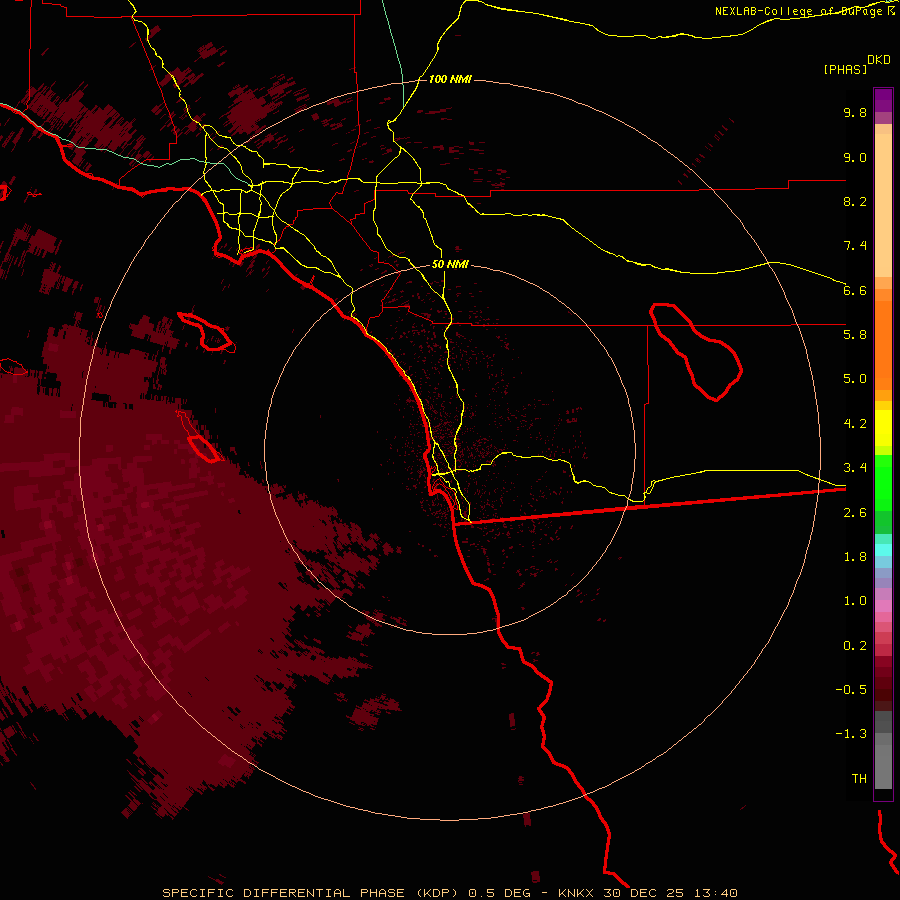Viewport: 900px width, 900px height.
Task: Select the 7.4 scale label
Action: (x=855, y=246)
